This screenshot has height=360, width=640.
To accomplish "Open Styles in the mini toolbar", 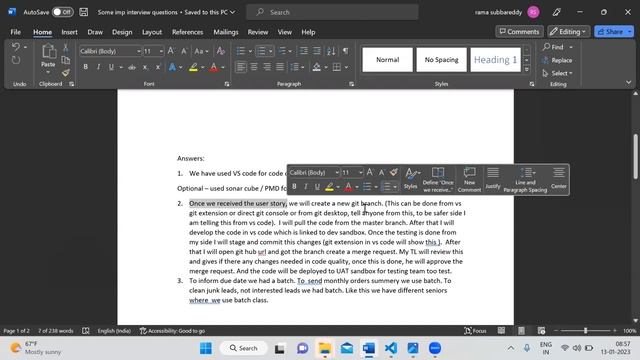I will (411, 179).
